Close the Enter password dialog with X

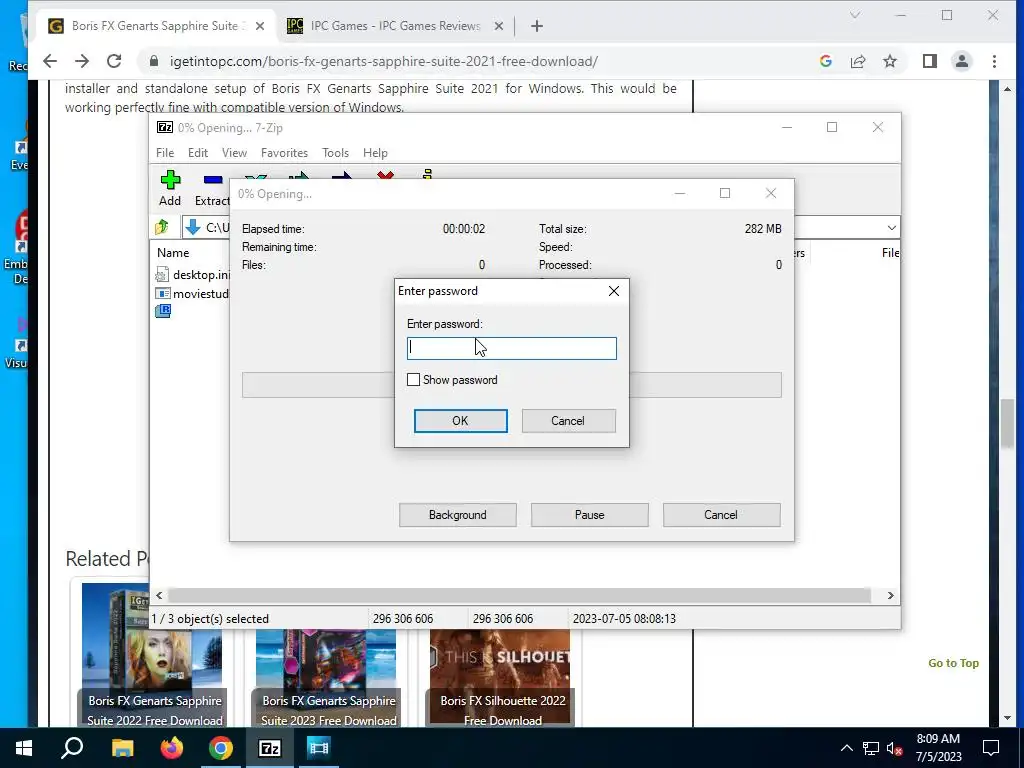[x=614, y=291]
